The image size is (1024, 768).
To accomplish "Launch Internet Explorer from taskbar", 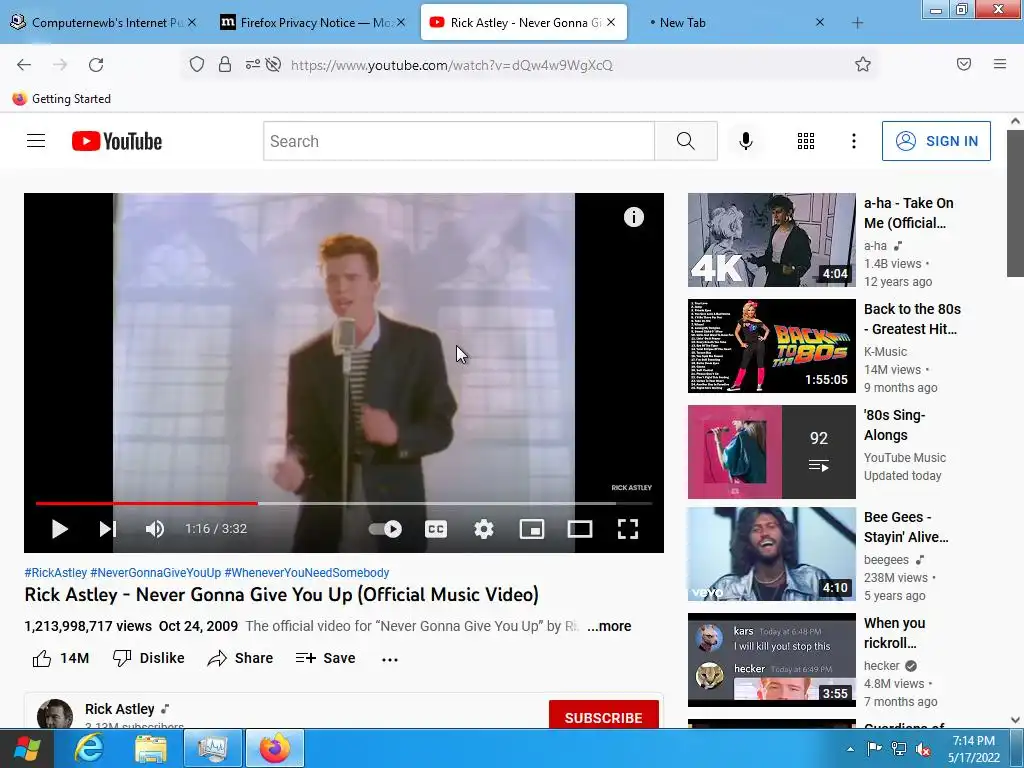I will click(x=88, y=748).
